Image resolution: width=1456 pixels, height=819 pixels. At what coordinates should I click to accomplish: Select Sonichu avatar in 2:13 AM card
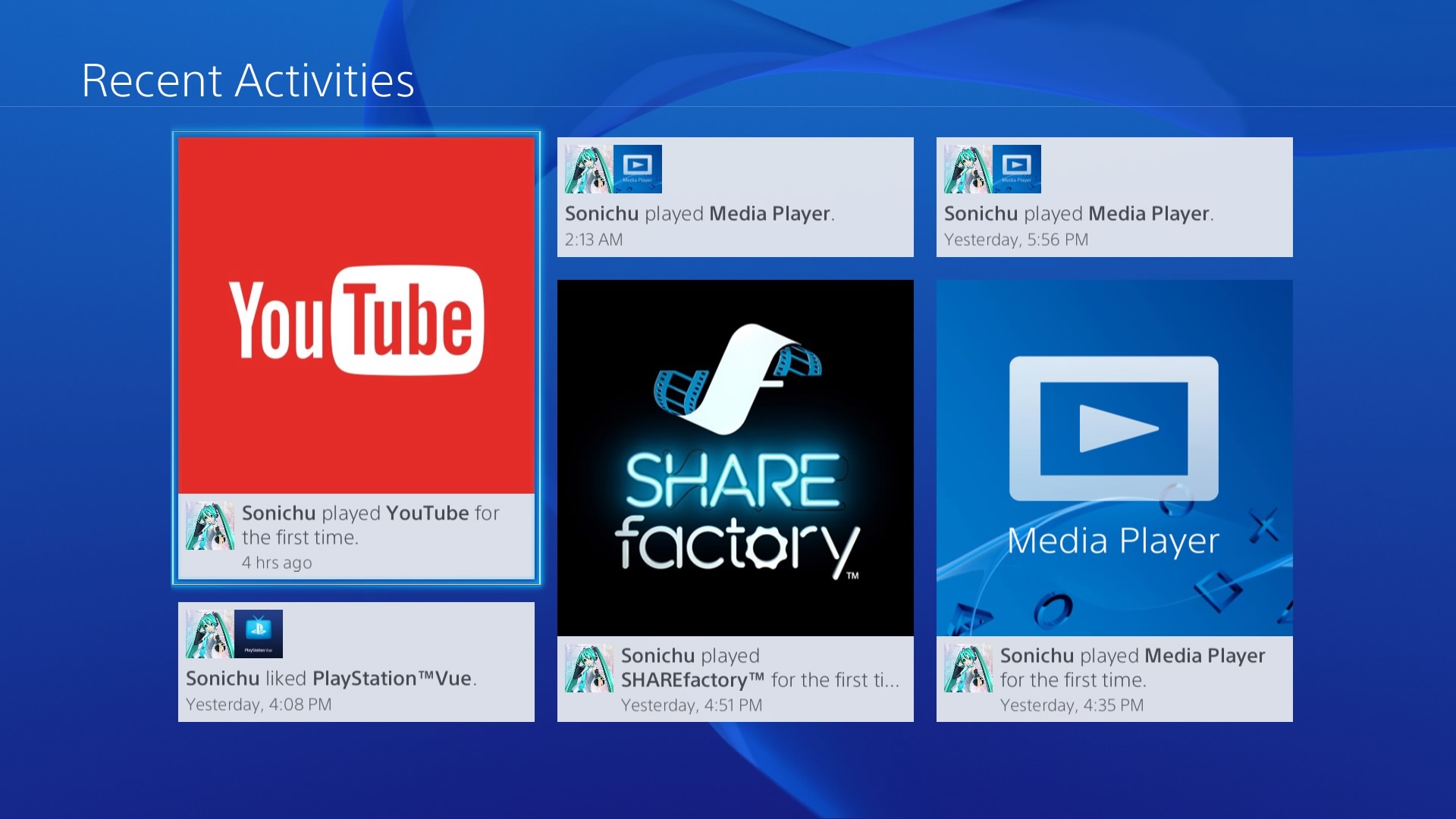click(589, 169)
